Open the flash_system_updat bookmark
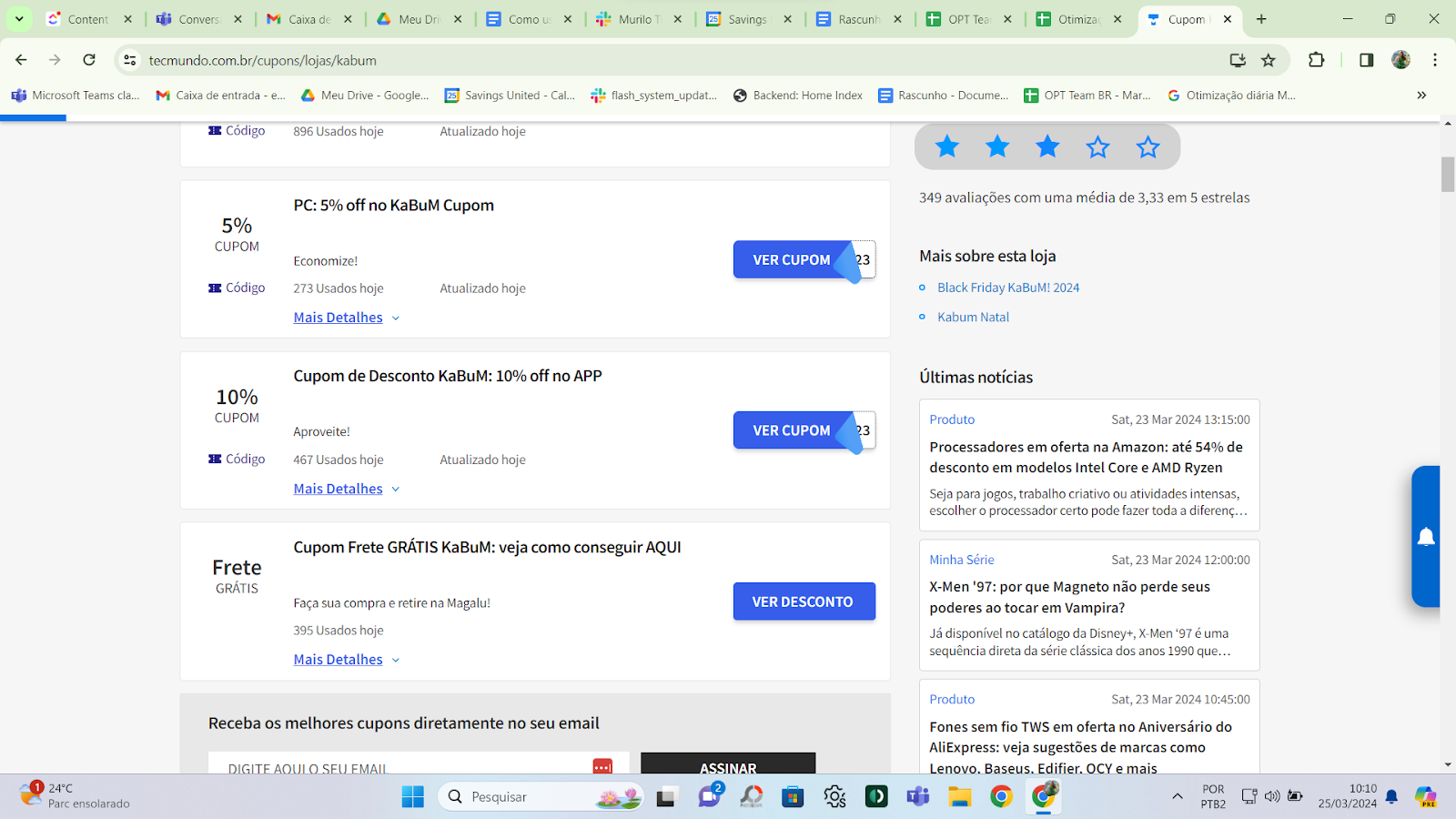The height and width of the screenshot is (819, 1456). click(x=654, y=95)
